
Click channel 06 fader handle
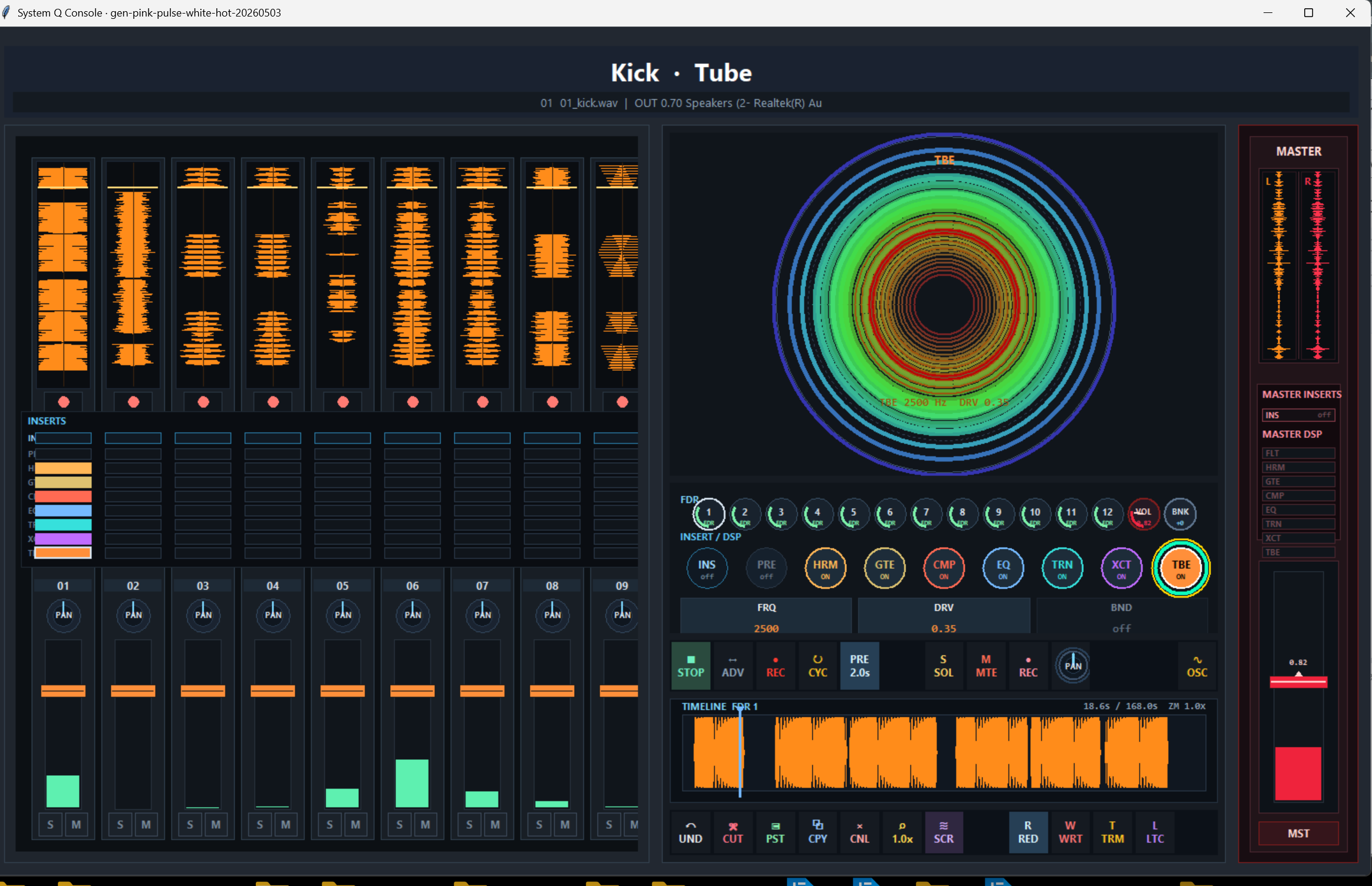[413, 690]
